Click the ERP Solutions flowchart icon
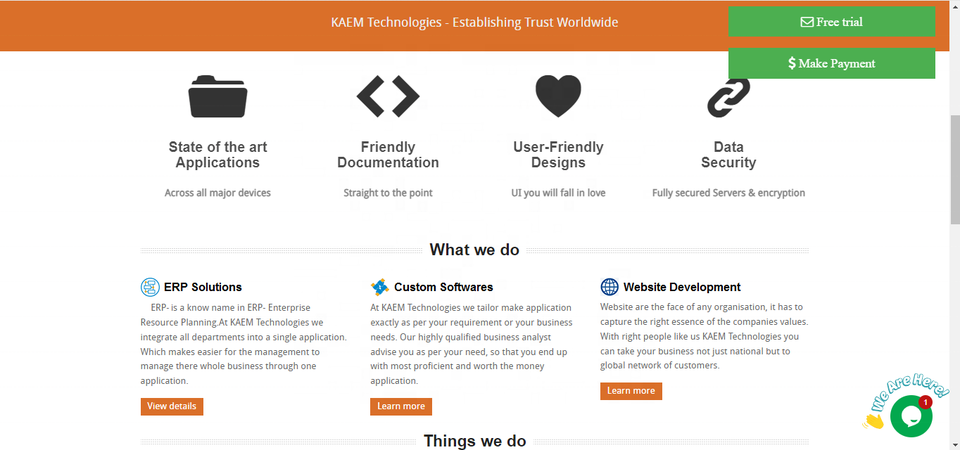Image resolution: width=960 pixels, height=450 pixels. click(x=150, y=287)
